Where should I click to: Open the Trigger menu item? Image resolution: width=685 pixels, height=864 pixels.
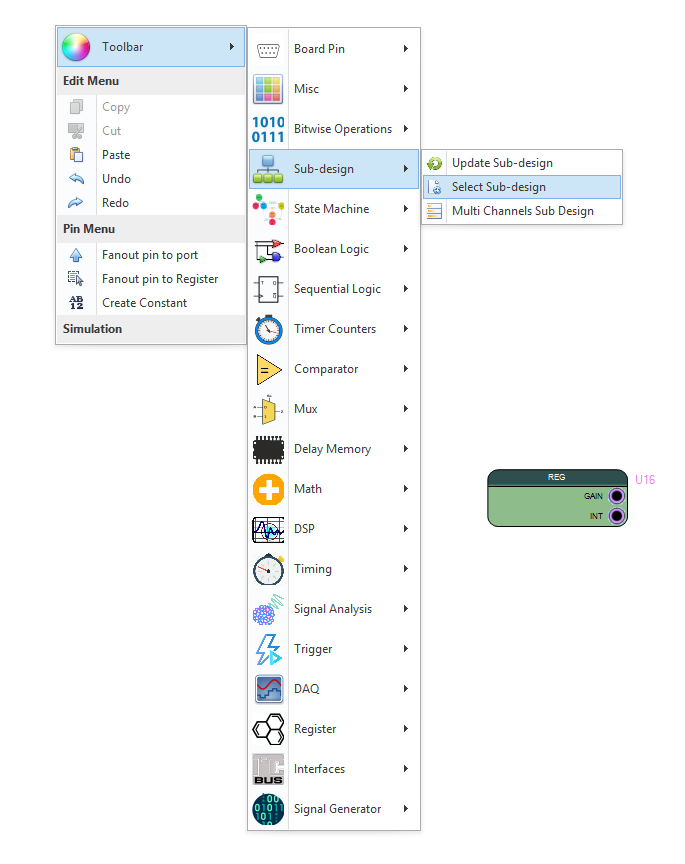click(x=334, y=649)
